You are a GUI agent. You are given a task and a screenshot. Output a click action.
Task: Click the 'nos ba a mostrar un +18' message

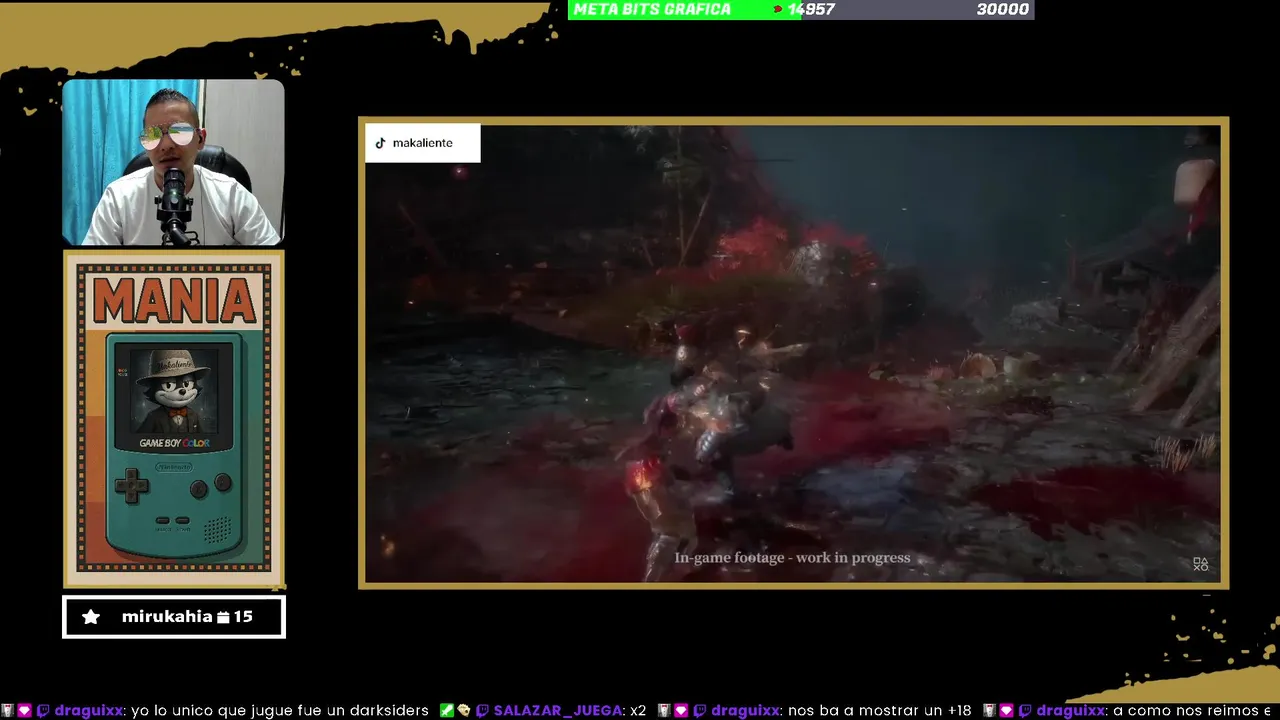pyautogui.click(x=880, y=710)
